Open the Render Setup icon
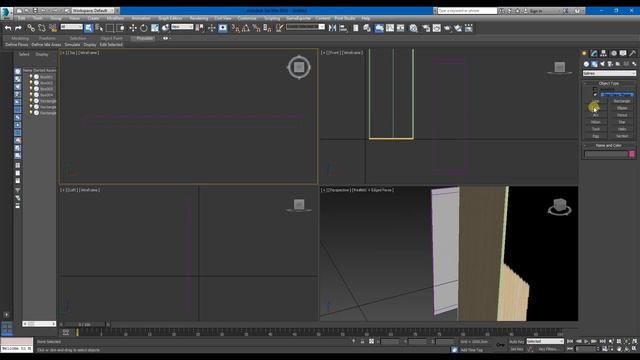The height and width of the screenshot is (360, 640). pyautogui.click(x=426, y=28)
